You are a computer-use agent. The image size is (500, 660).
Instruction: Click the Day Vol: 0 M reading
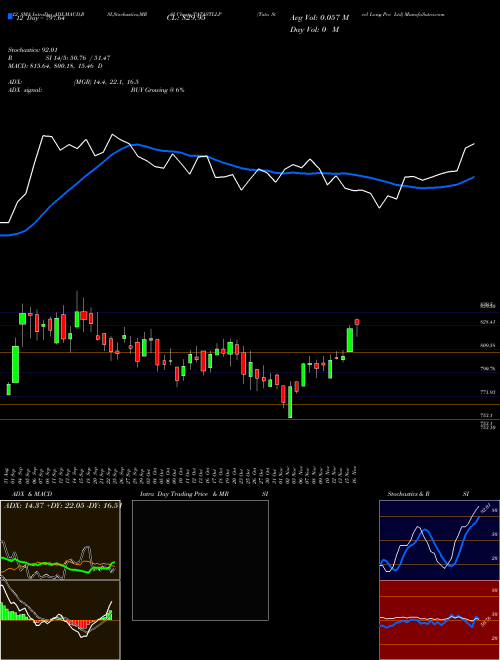[314, 29]
